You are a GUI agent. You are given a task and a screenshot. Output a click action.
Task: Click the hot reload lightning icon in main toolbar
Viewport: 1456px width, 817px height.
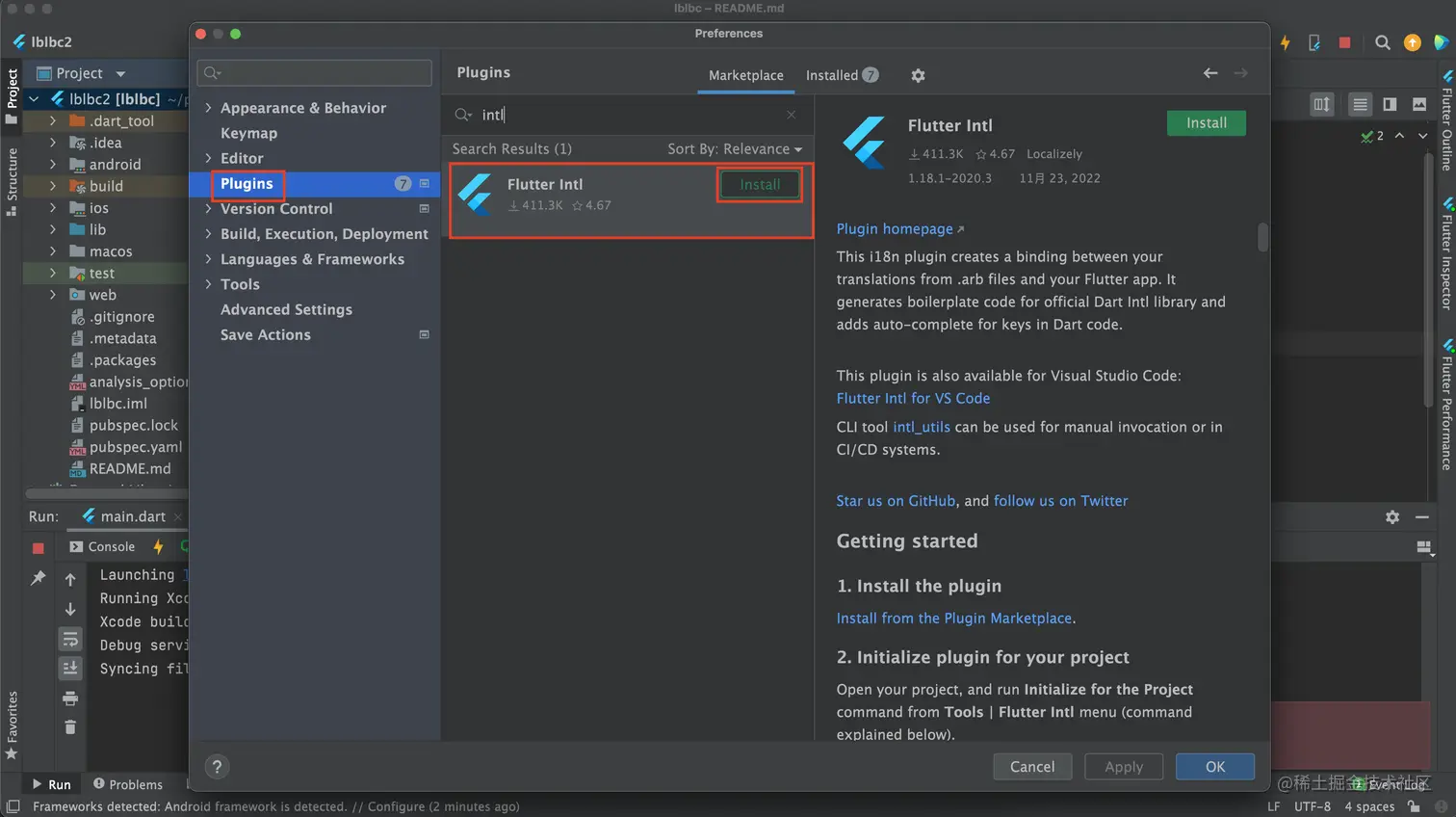pyautogui.click(x=1285, y=42)
